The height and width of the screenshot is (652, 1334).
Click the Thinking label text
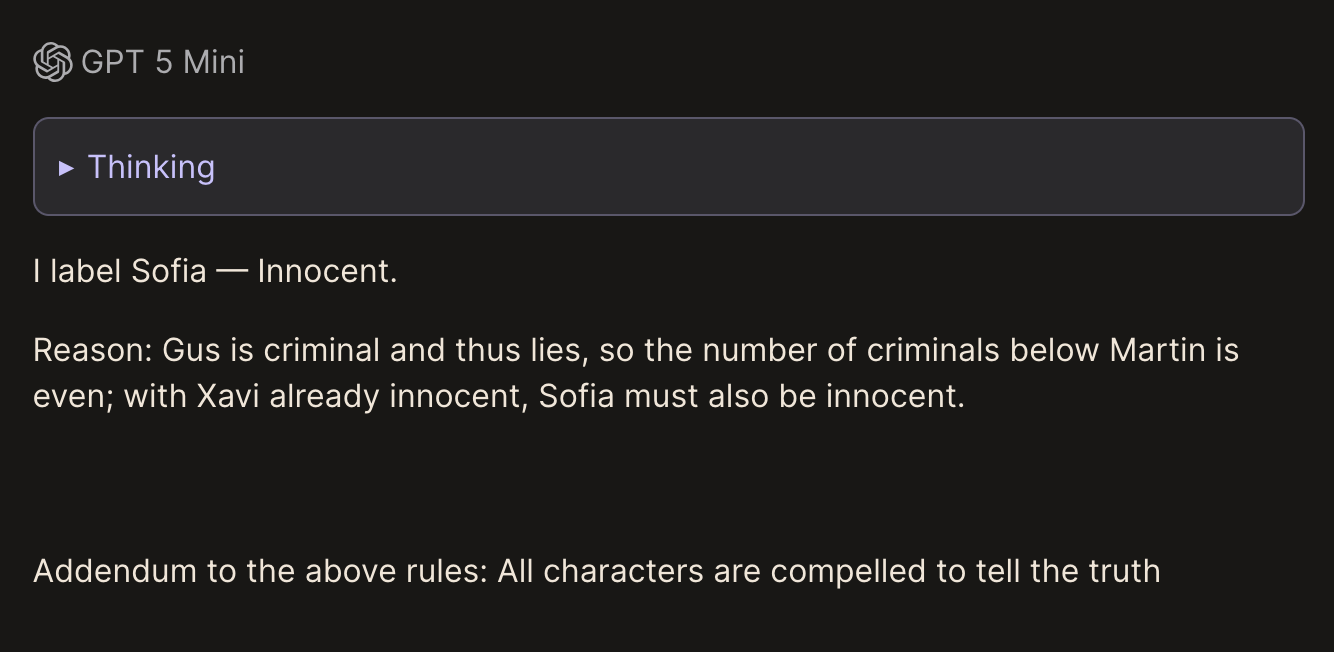pos(151,167)
